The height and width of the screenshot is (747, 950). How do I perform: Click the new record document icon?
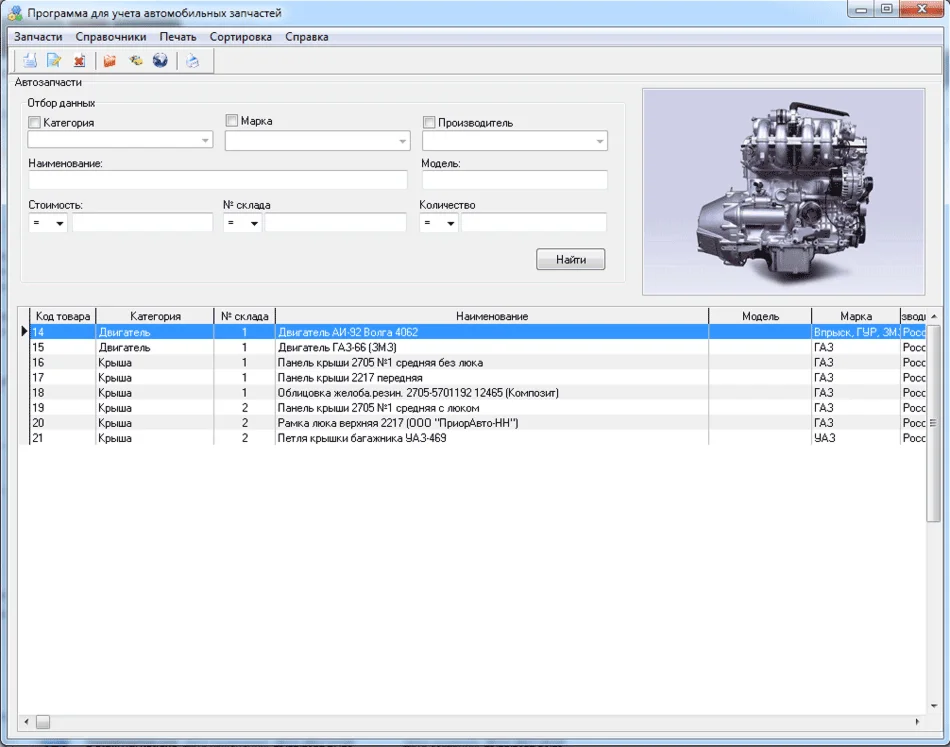pyautogui.click(x=30, y=61)
